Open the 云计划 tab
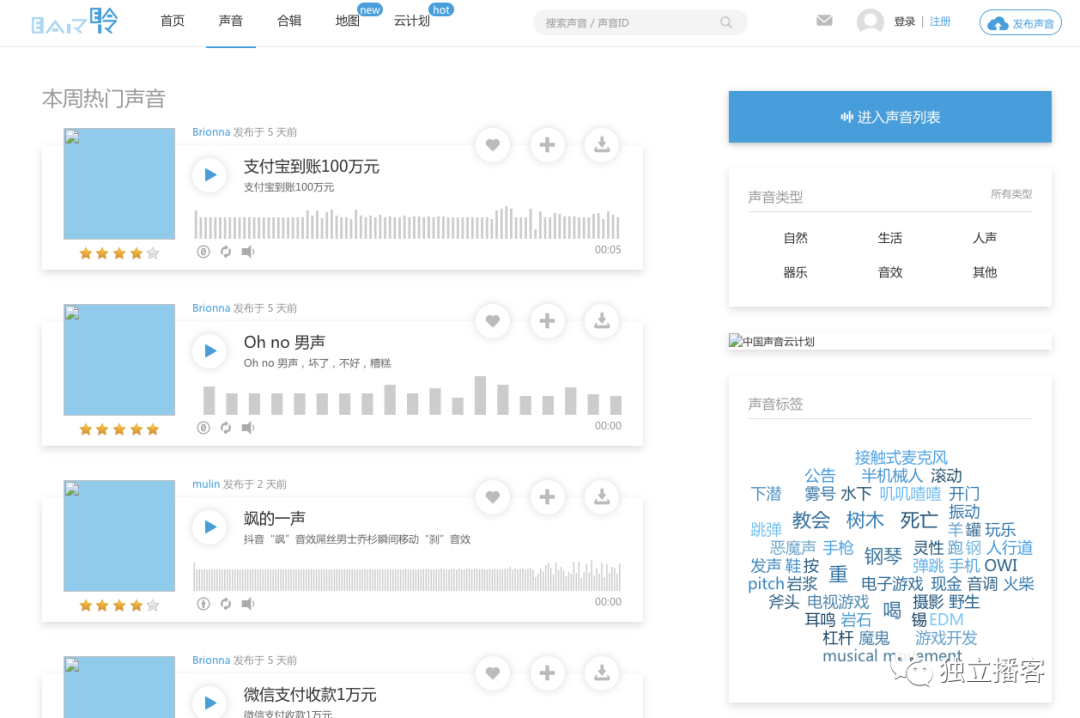Image resolution: width=1080 pixels, height=718 pixels. pos(412,21)
